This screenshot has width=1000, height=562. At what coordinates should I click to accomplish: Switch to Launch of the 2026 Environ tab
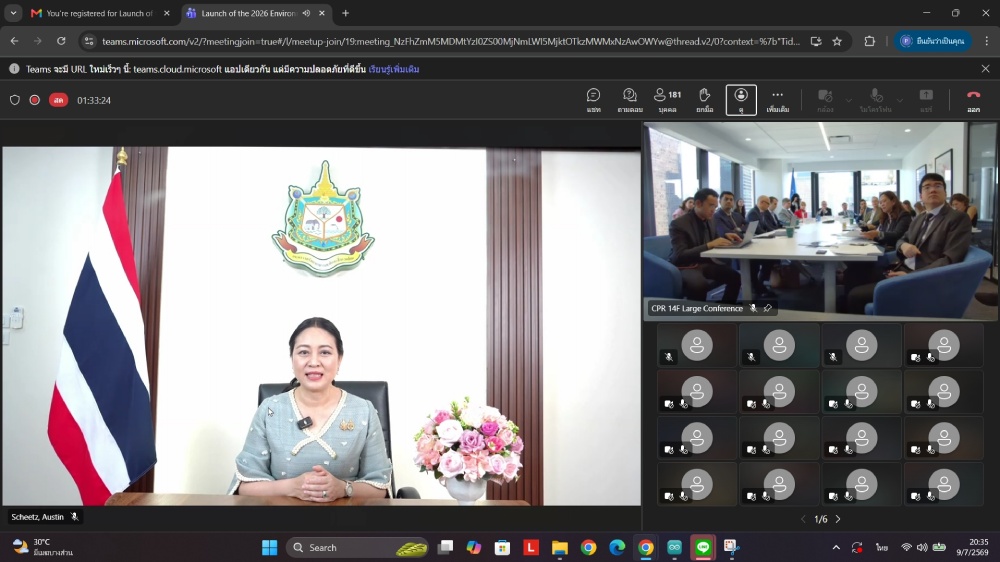point(249,13)
